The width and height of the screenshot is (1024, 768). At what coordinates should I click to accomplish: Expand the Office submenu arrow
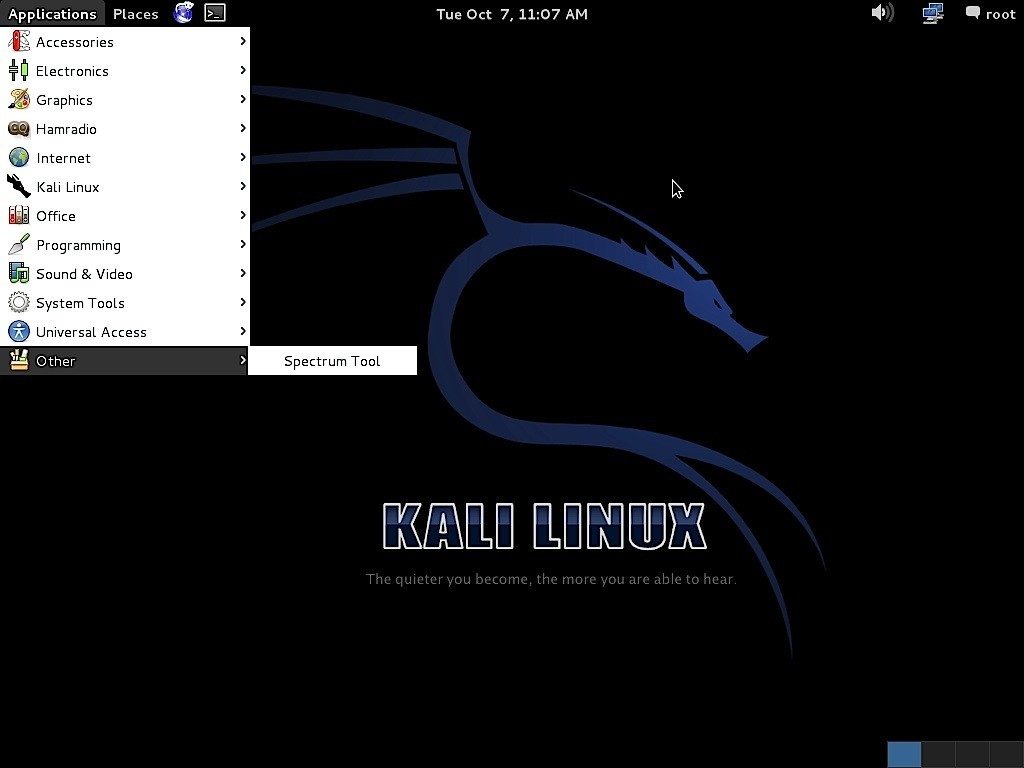pyautogui.click(x=242, y=215)
